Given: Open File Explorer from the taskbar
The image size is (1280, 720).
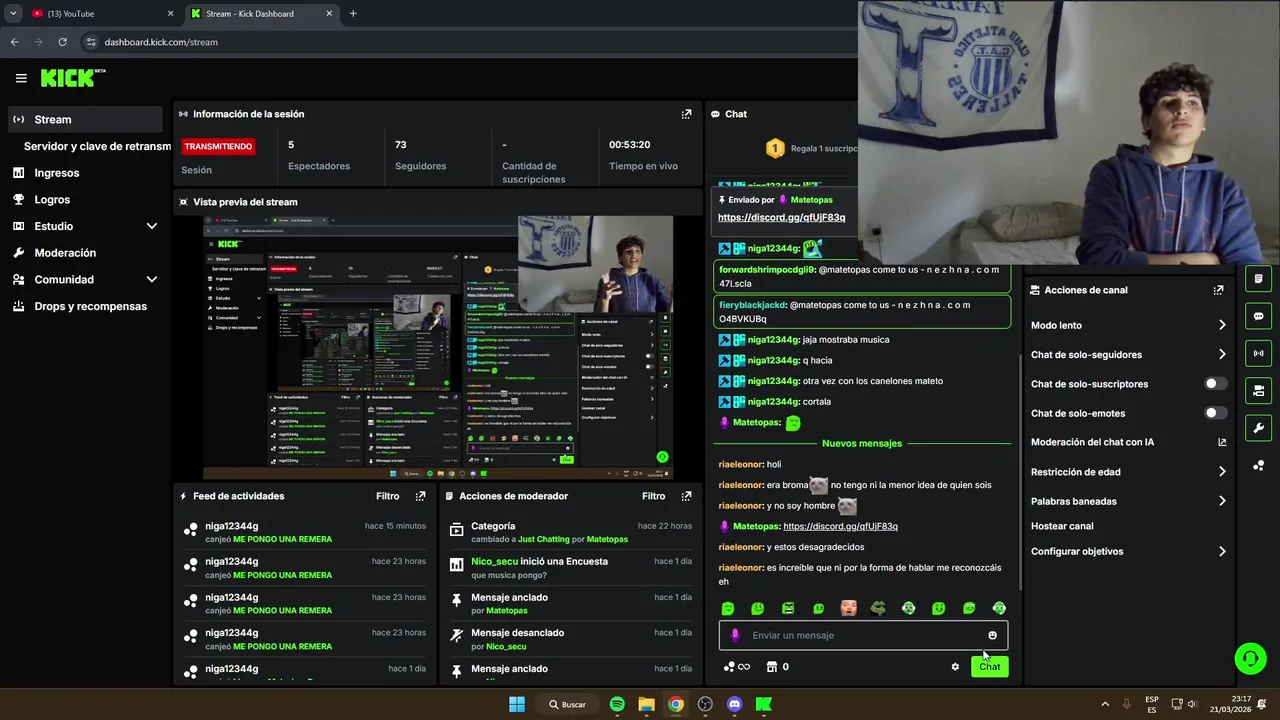Looking at the screenshot, I should point(646,704).
